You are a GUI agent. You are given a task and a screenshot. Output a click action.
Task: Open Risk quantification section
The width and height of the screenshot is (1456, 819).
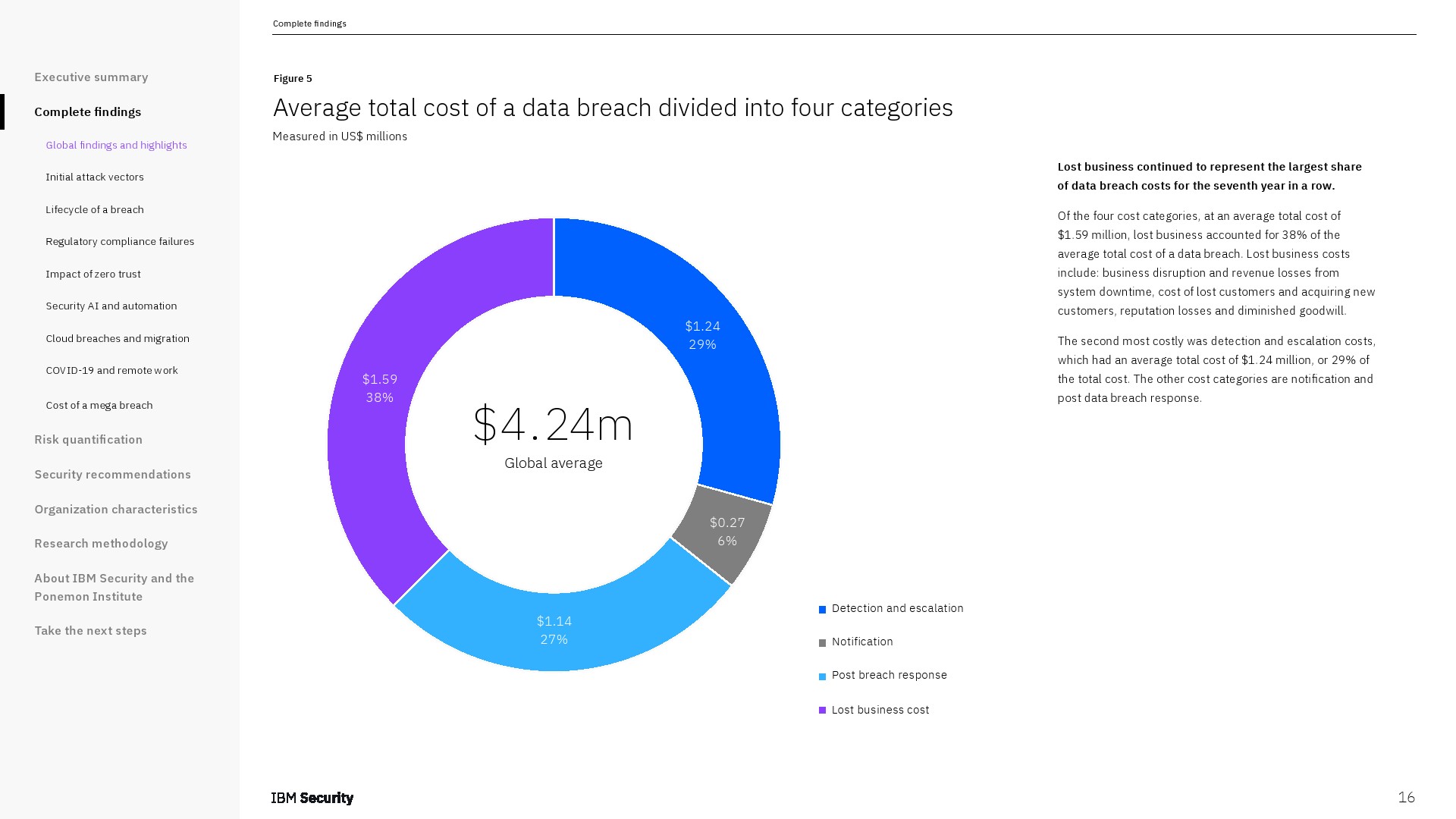tap(88, 440)
